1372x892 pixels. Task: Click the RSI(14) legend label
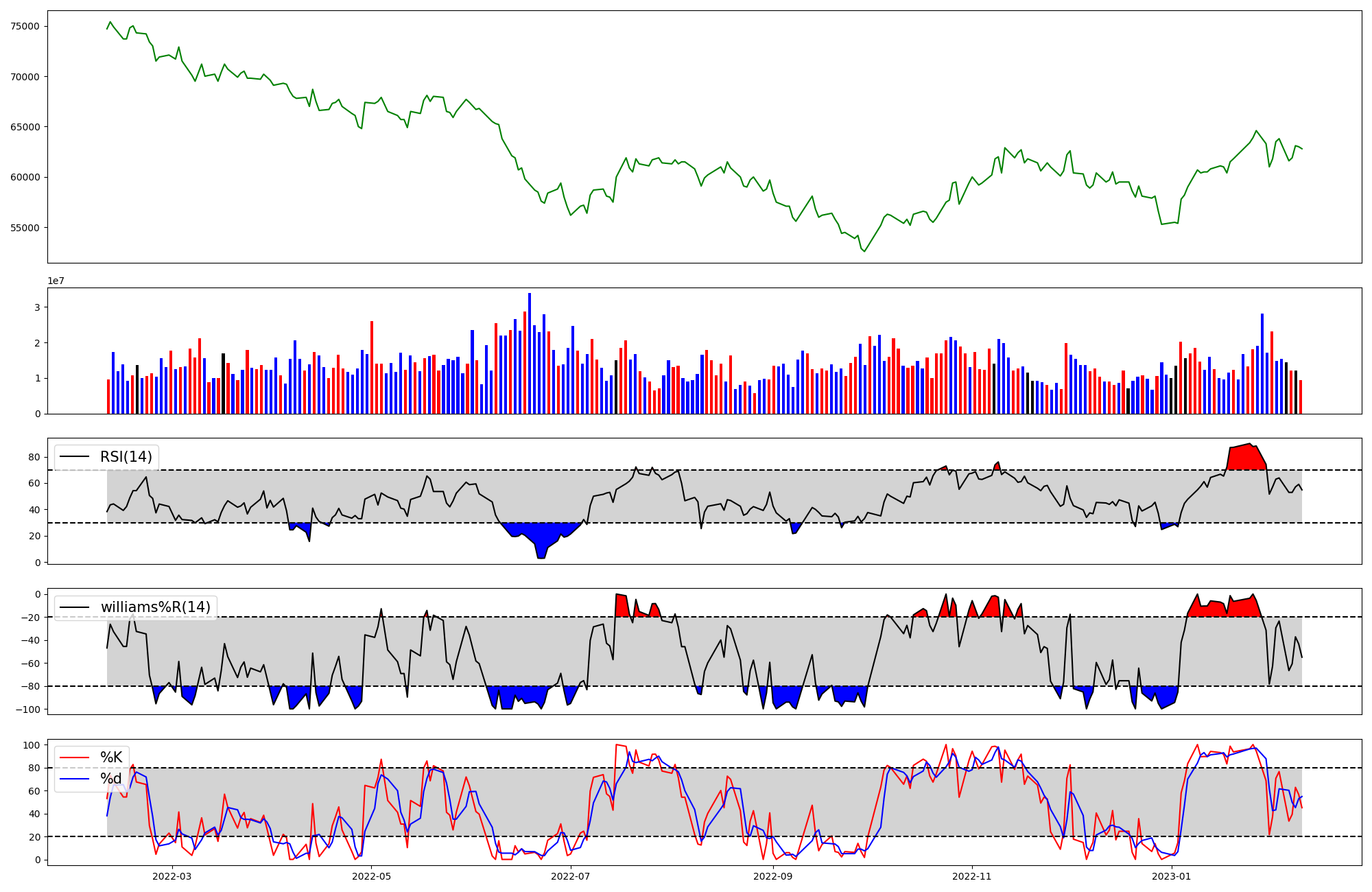[126, 457]
